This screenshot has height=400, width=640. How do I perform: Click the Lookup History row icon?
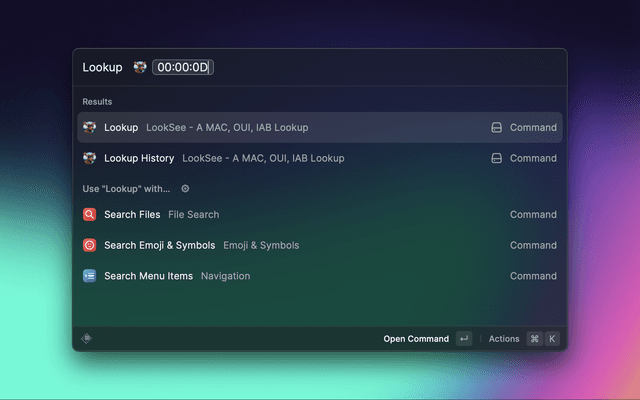(90, 158)
